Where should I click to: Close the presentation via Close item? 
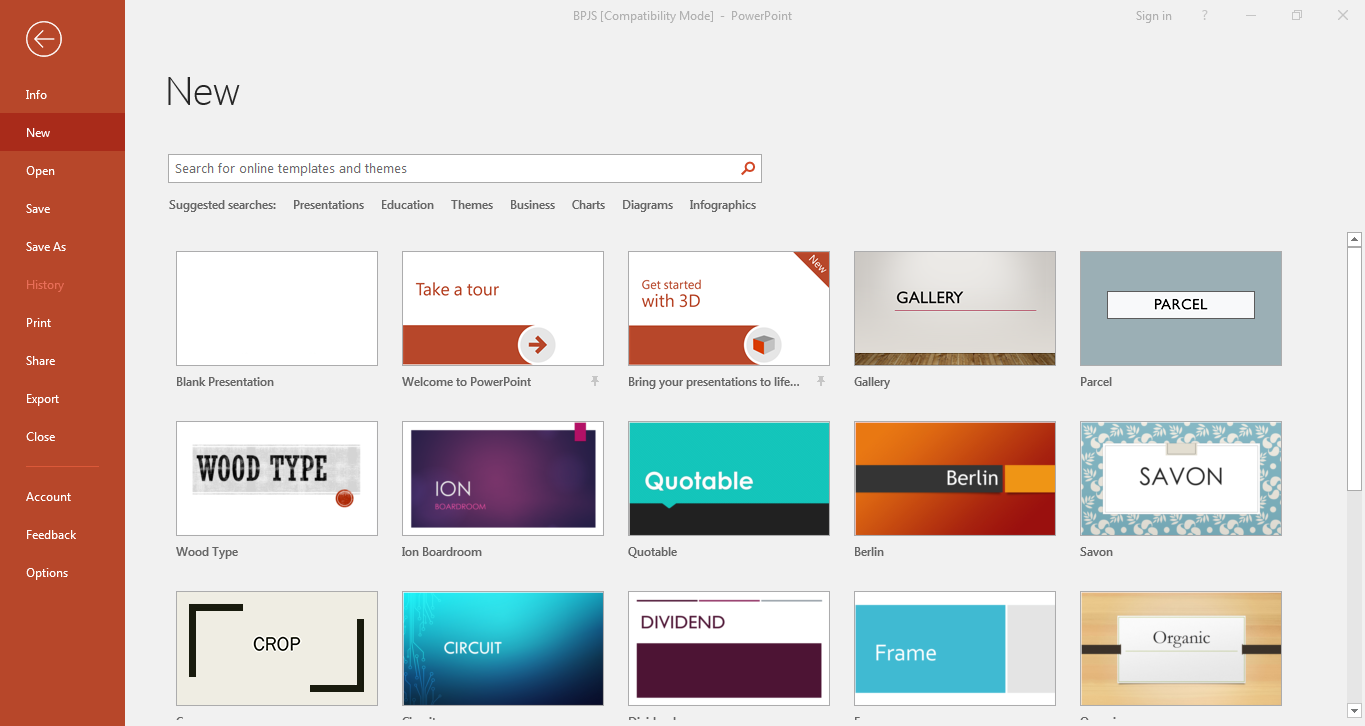point(62,437)
